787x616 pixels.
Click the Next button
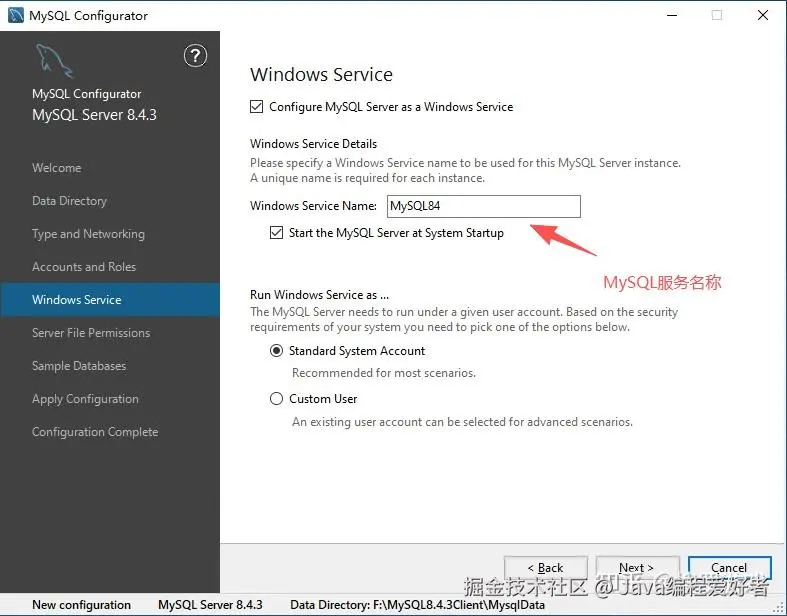click(x=637, y=568)
